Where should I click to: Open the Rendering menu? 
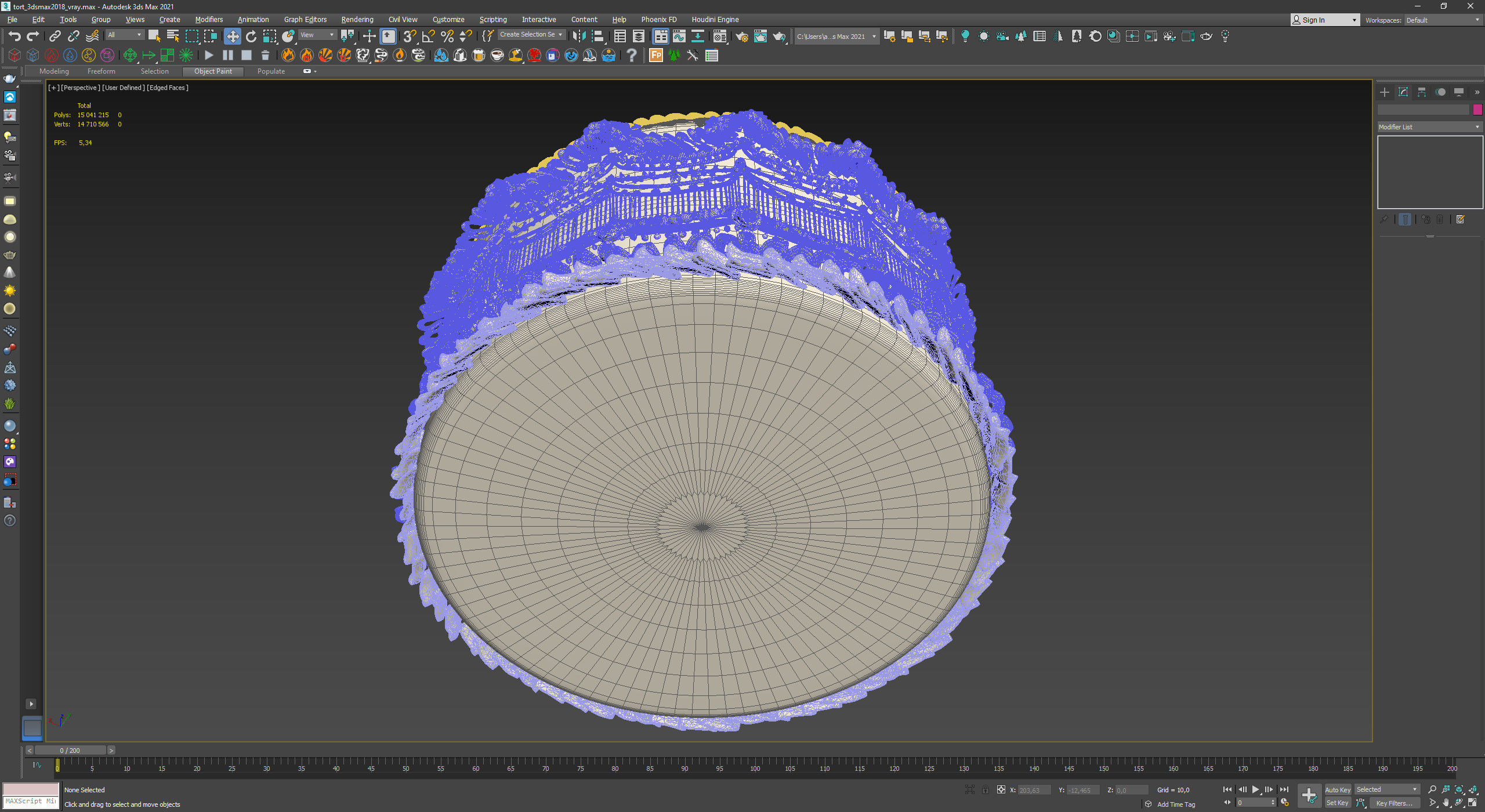click(357, 20)
